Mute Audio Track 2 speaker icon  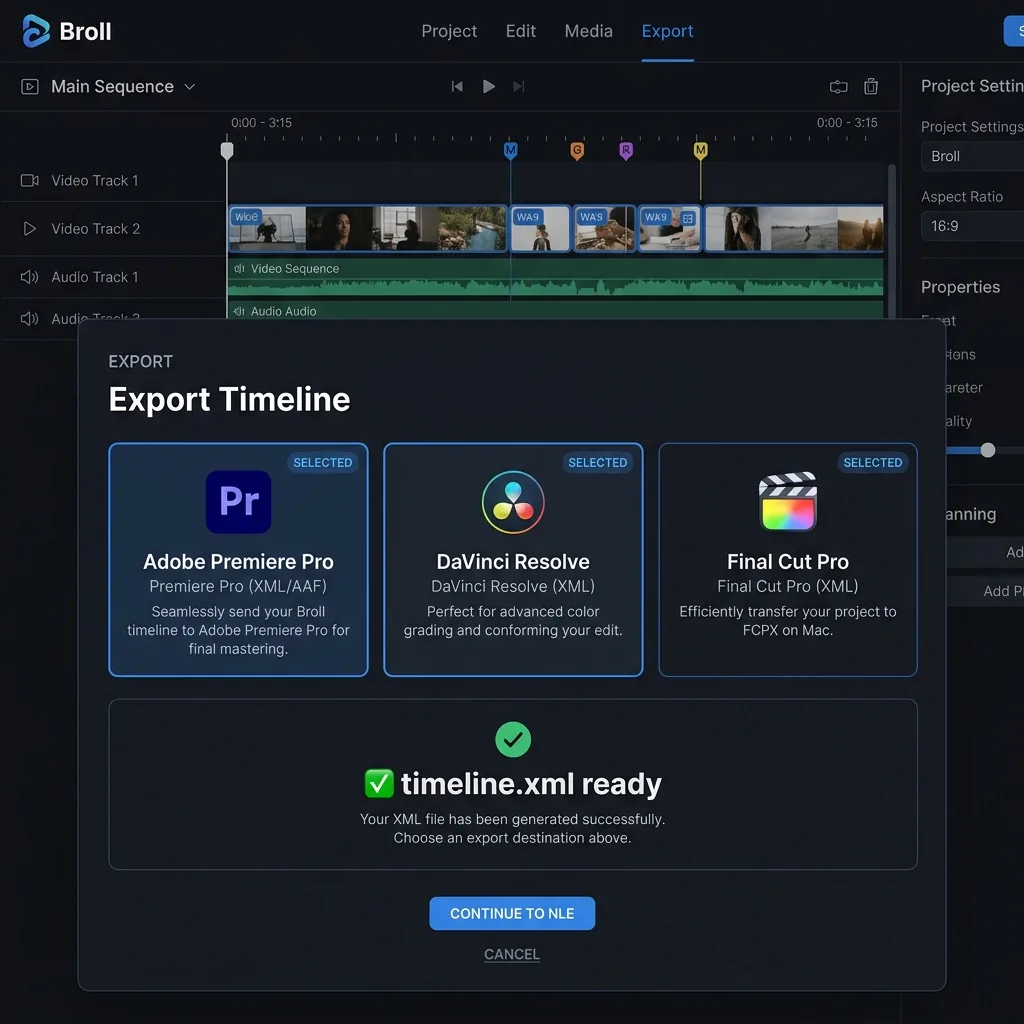29,319
